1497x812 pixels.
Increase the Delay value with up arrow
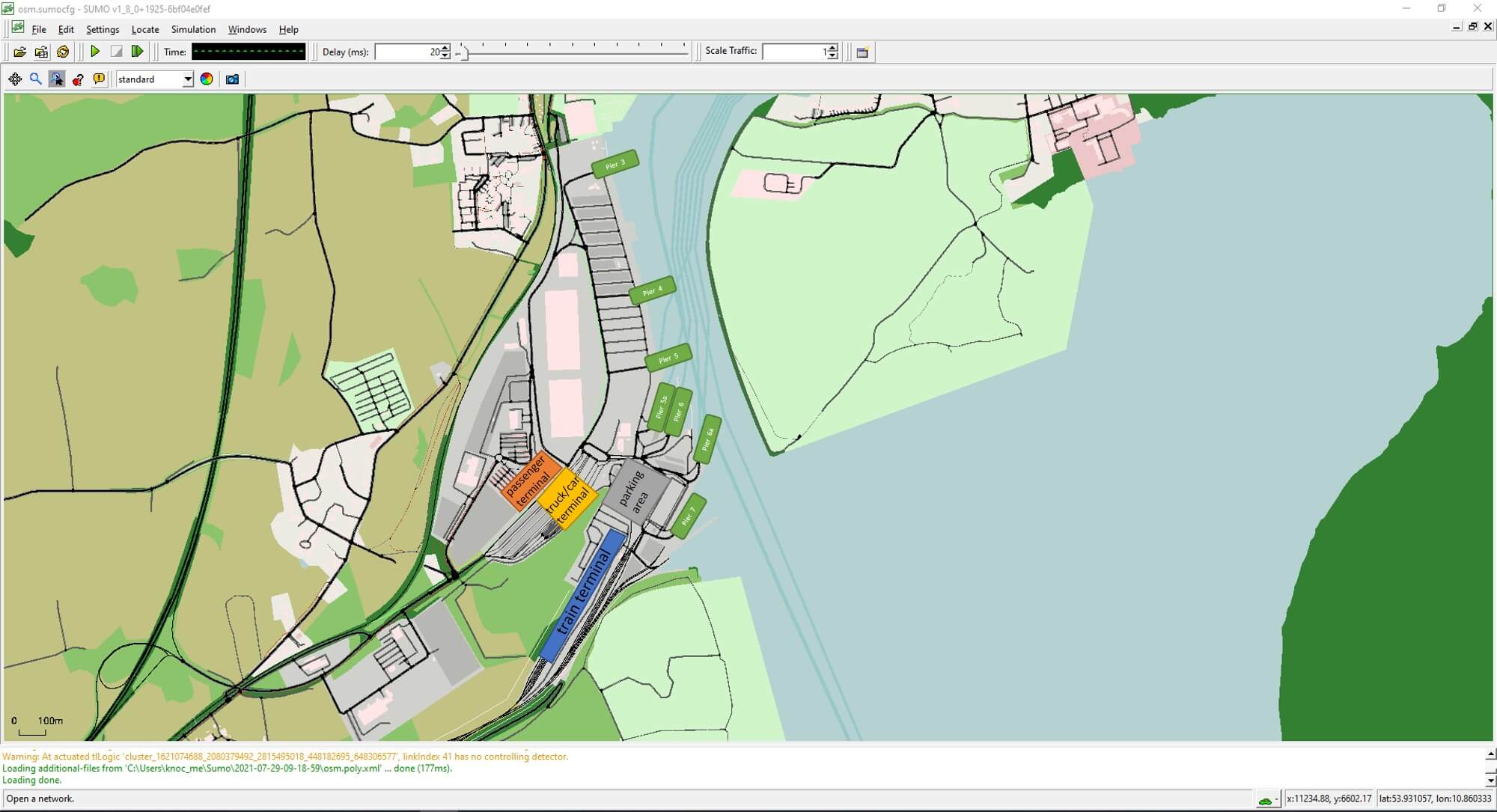point(445,48)
